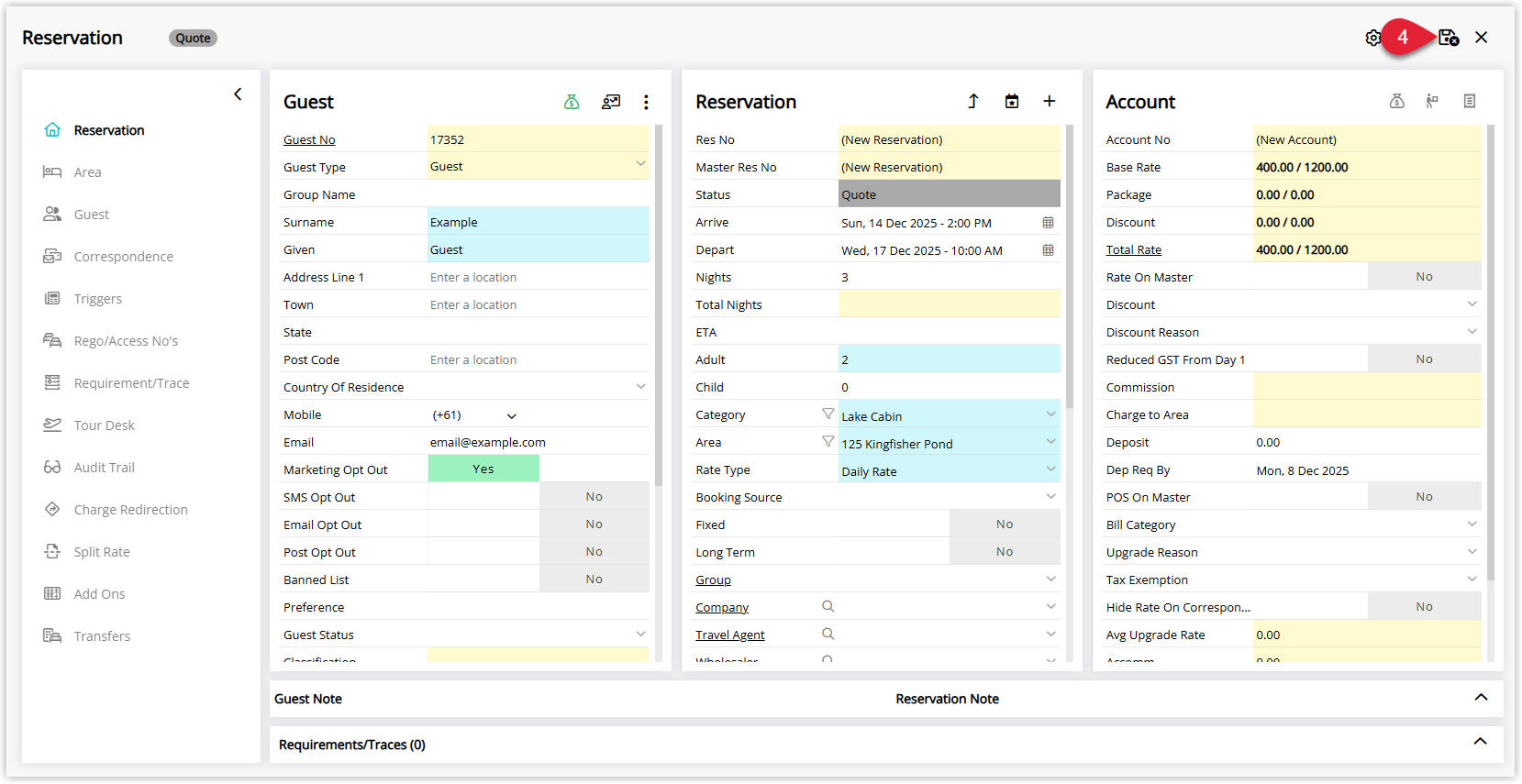
Task: Click the Category filter funnel icon
Action: click(x=828, y=414)
